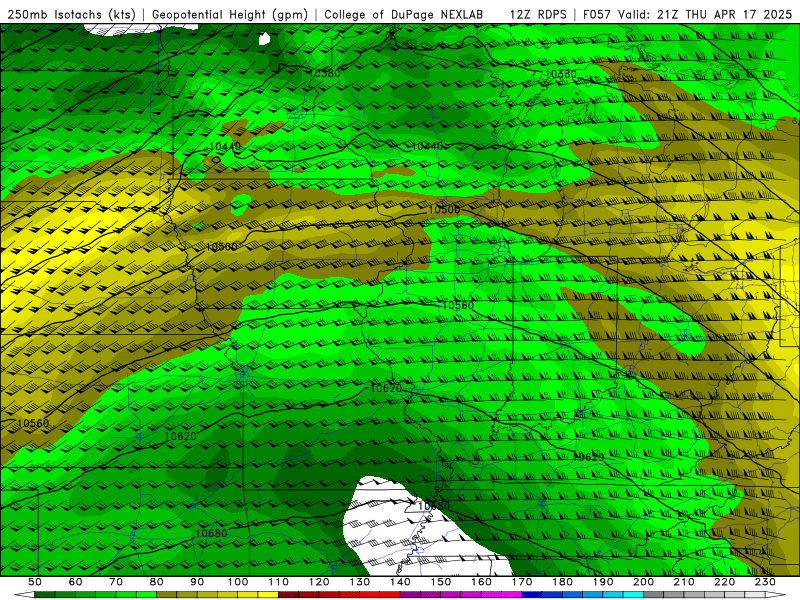
Task: Click the 10680 label beside the white area
Action: click(x=434, y=506)
